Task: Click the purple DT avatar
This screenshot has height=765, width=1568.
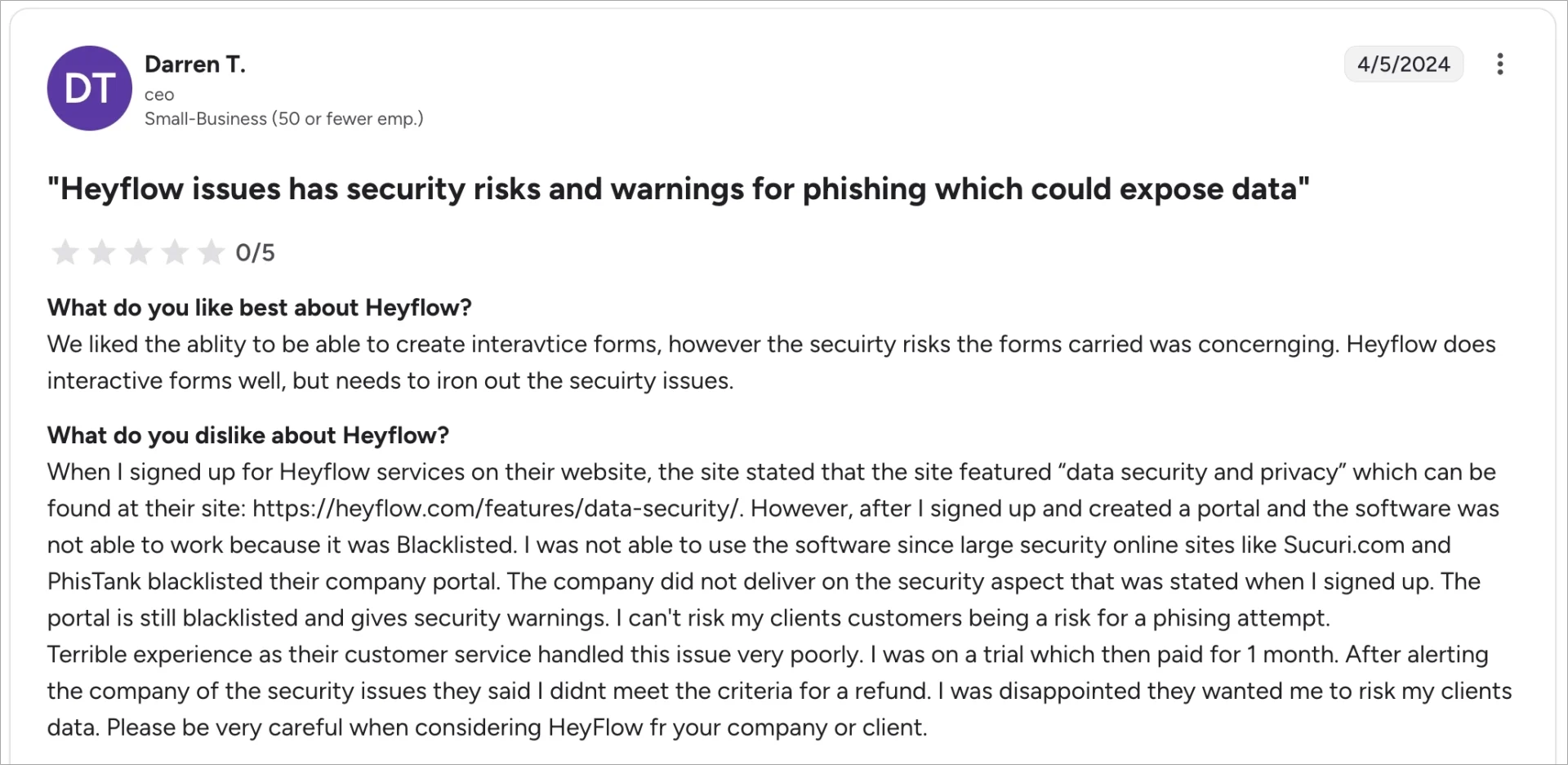Action: pos(90,88)
